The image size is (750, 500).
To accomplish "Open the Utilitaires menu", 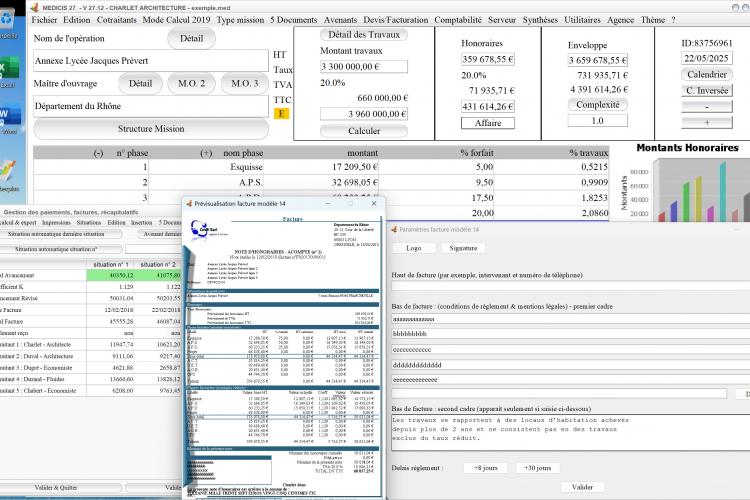I will pos(582,20).
